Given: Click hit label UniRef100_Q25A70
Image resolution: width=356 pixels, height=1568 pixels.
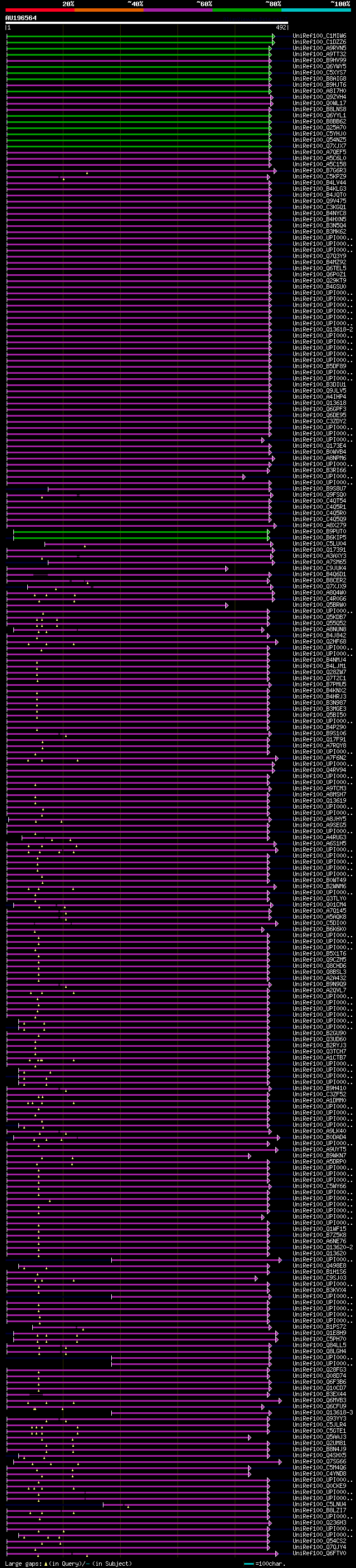Looking at the screenshot, I should [319, 128].
